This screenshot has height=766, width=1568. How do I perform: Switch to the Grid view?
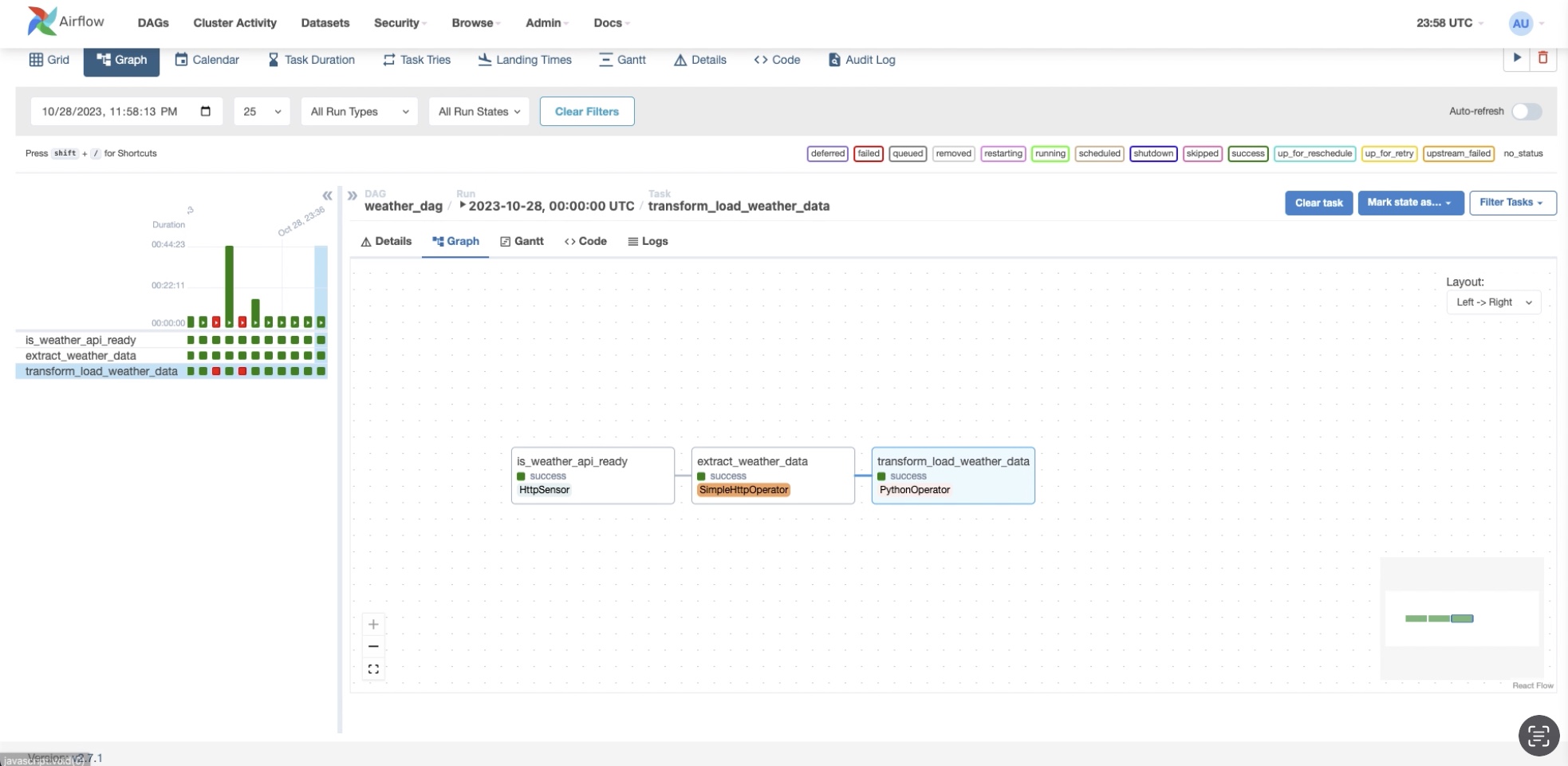point(49,59)
